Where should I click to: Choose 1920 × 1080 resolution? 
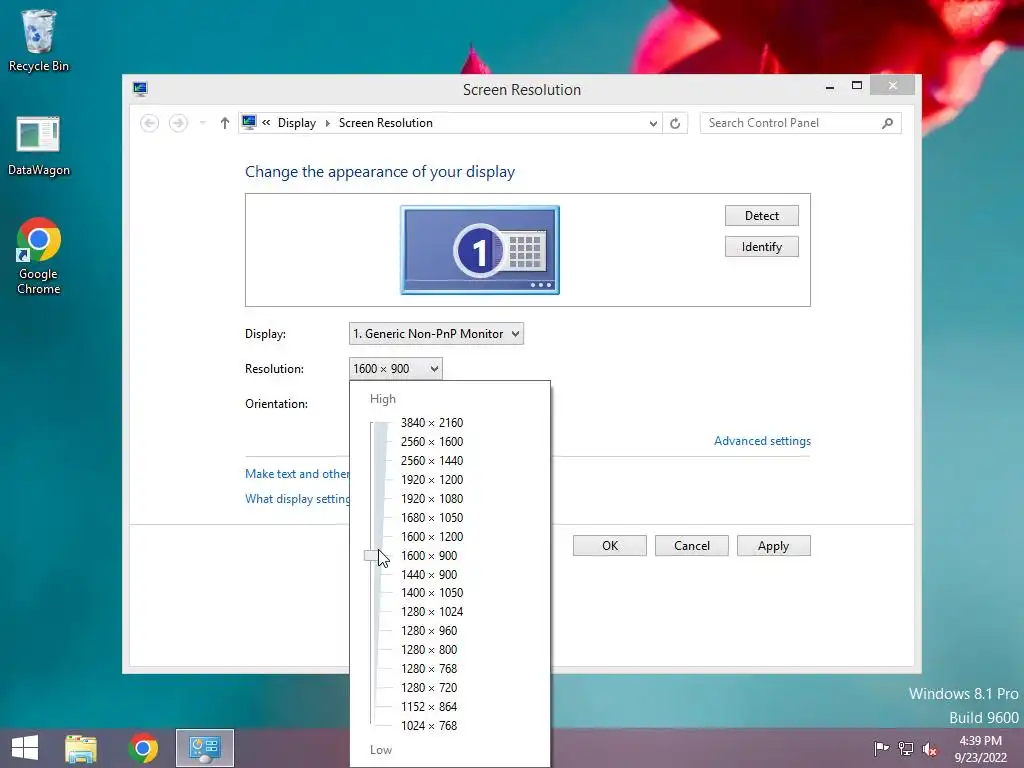point(432,498)
